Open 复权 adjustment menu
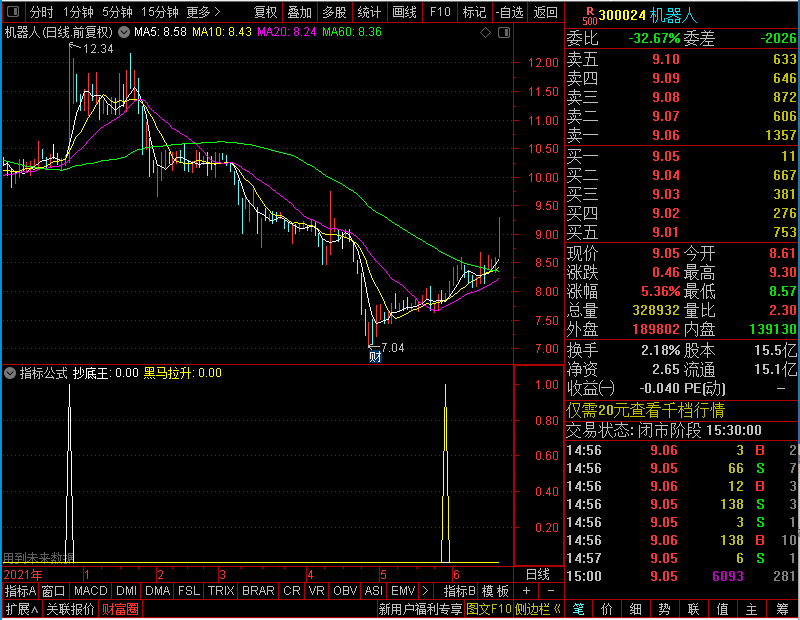This screenshot has width=800, height=620. [x=265, y=12]
